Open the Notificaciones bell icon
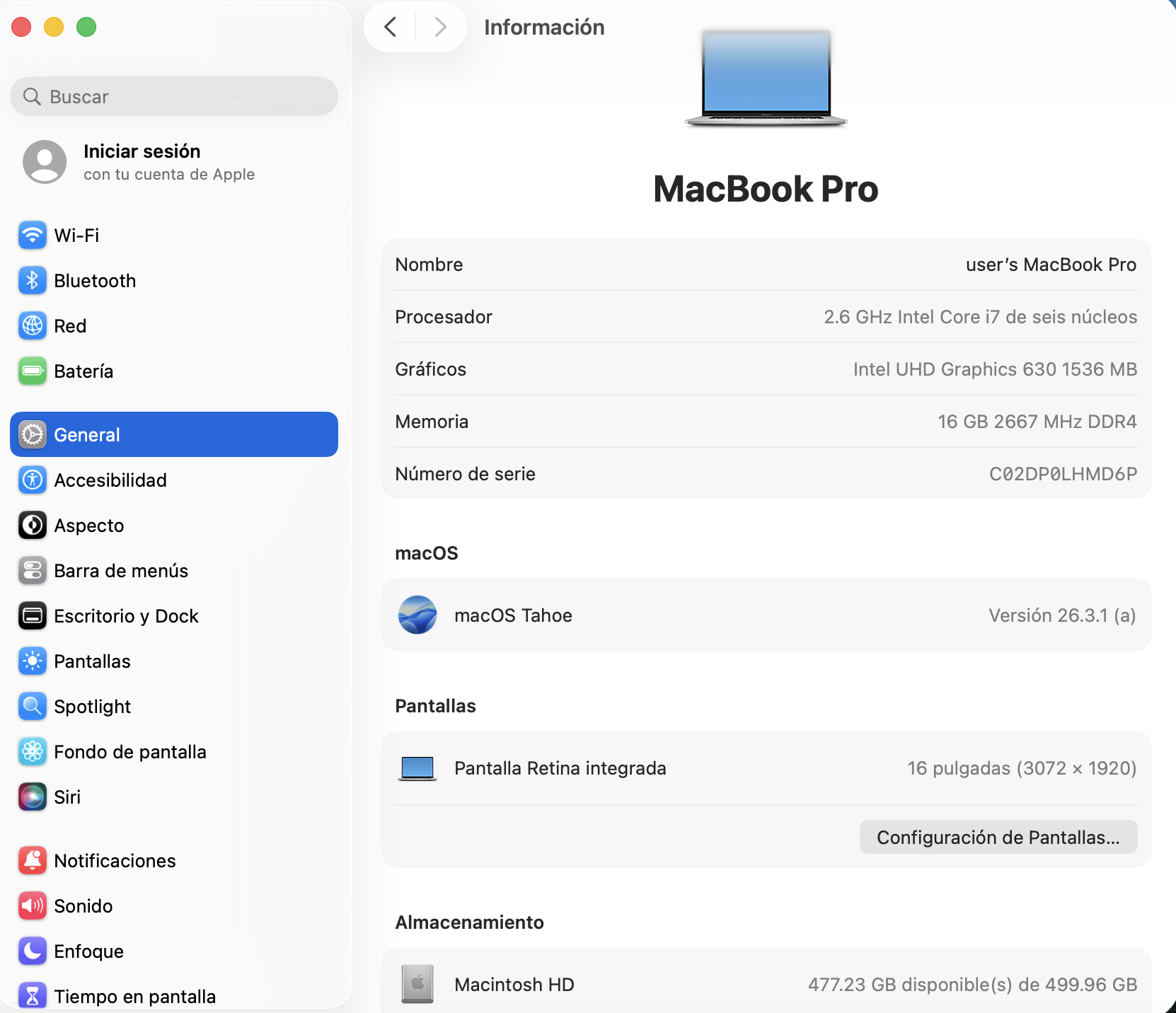The width and height of the screenshot is (1176, 1013). 33,861
